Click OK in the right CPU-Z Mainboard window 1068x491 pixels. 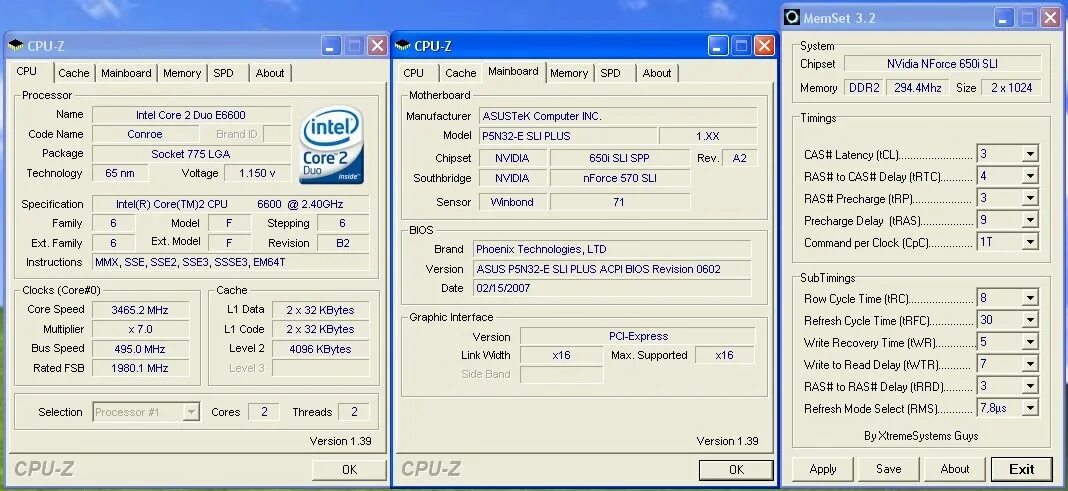736,470
